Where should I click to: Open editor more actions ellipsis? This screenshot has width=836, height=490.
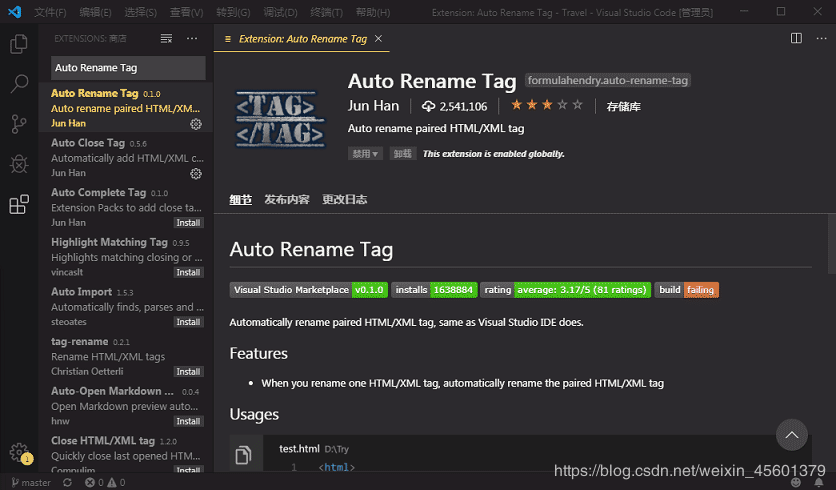tap(820, 38)
